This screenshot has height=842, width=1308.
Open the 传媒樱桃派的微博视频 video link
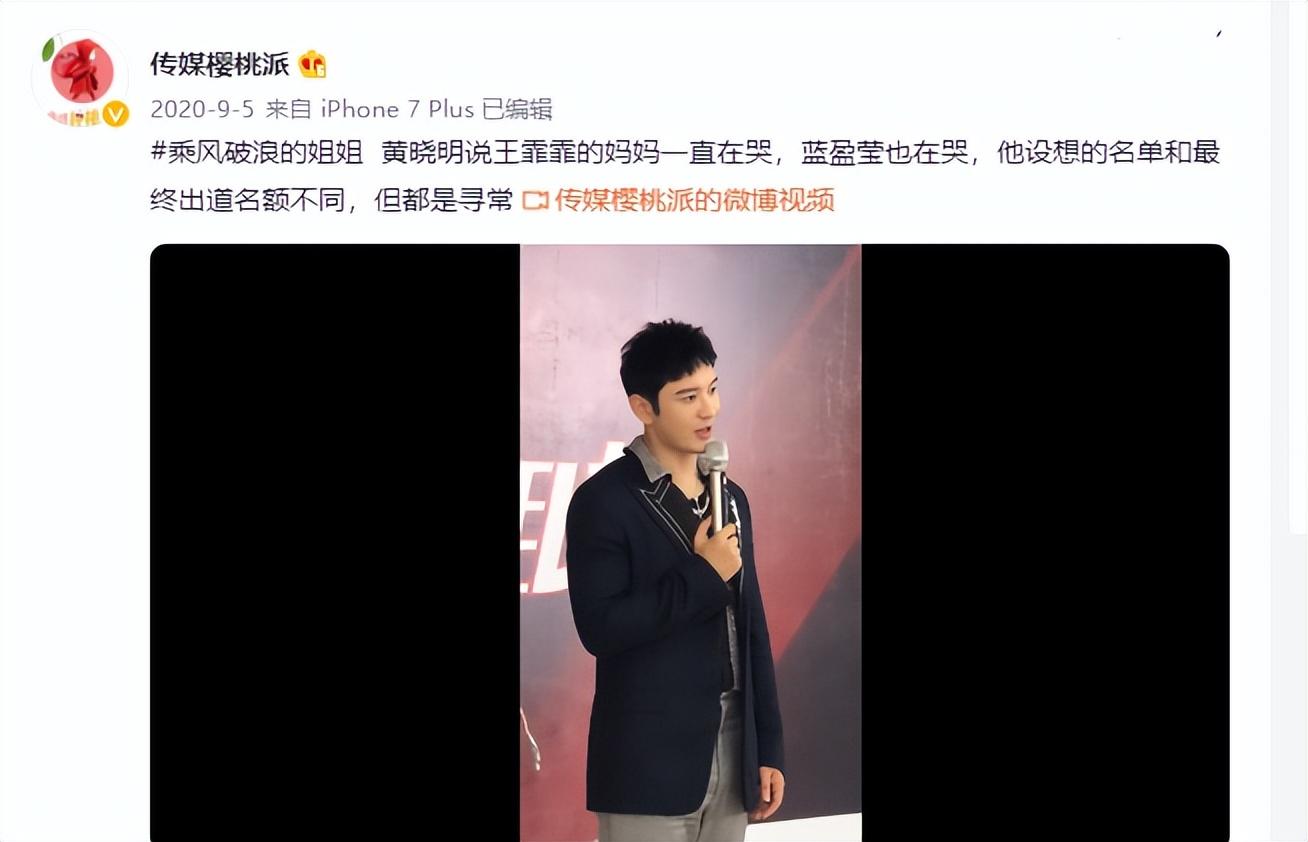coord(694,200)
